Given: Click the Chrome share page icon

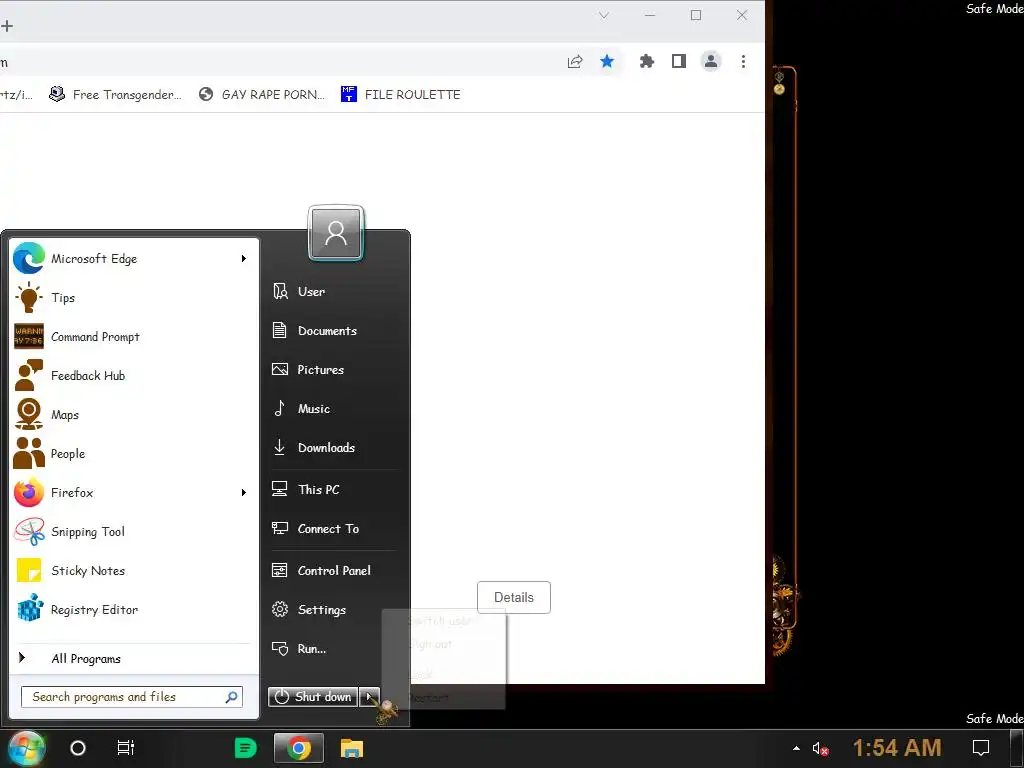Looking at the screenshot, I should pyautogui.click(x=575, y=61).
